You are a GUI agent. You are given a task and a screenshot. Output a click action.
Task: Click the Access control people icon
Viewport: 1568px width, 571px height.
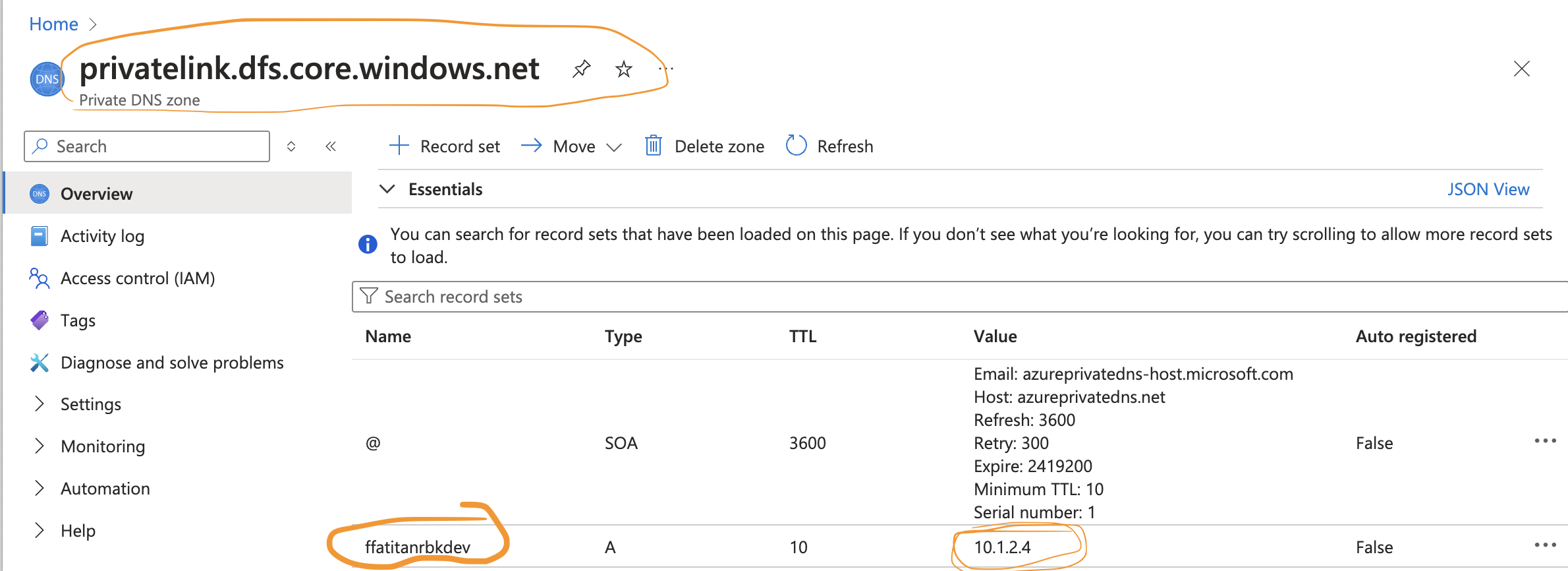tap(40, 278)
